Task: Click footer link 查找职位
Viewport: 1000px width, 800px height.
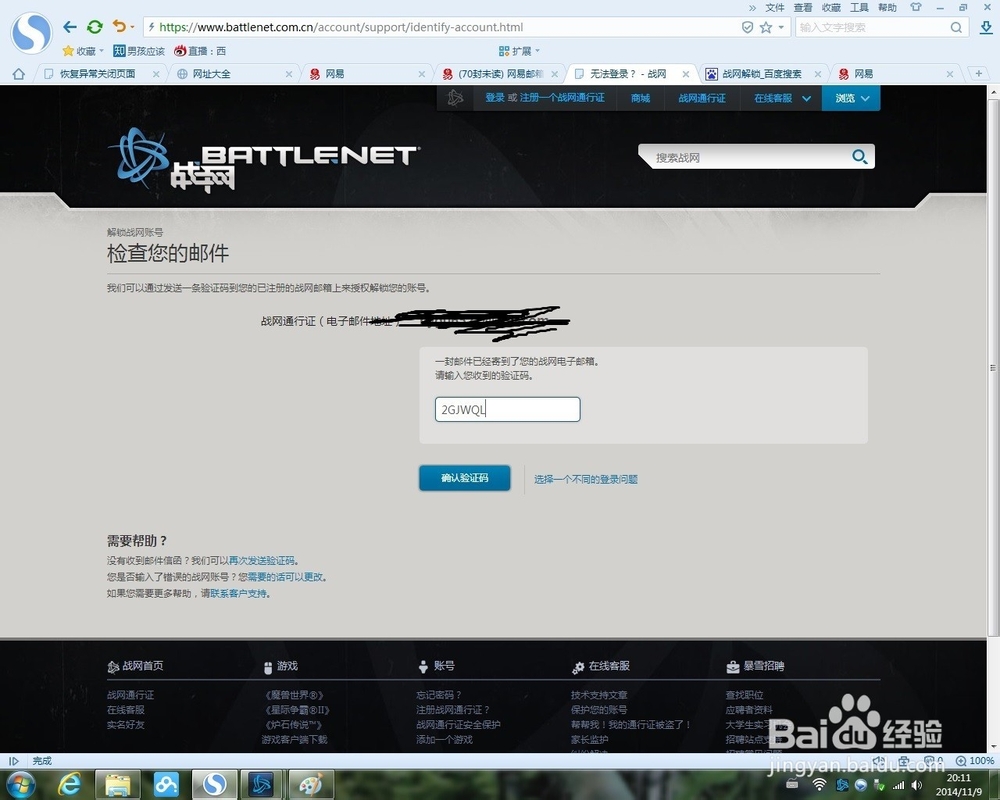Action: tap(744, 695)
